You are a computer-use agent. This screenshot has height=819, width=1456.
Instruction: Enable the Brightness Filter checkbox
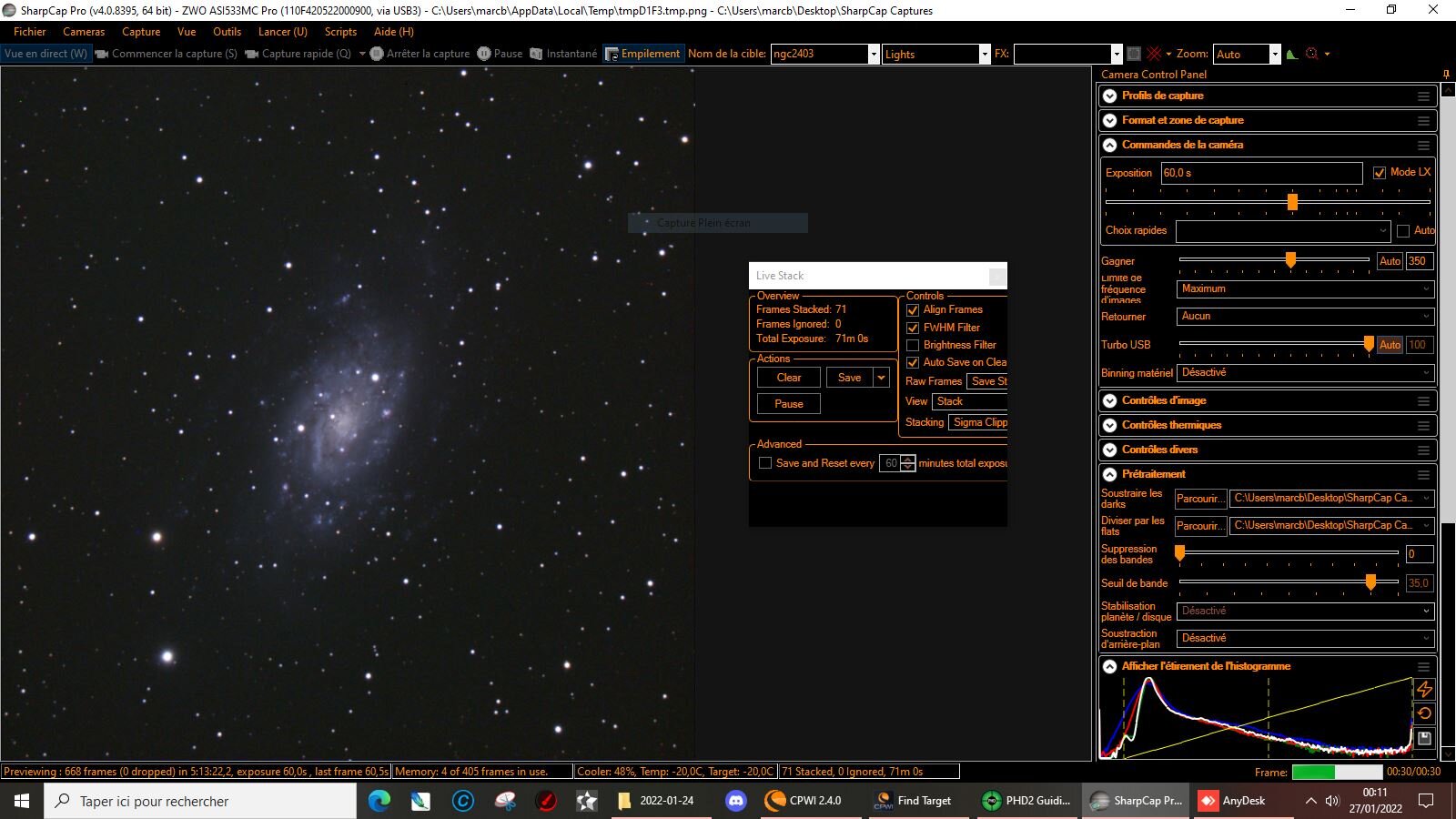click(913, 345)
